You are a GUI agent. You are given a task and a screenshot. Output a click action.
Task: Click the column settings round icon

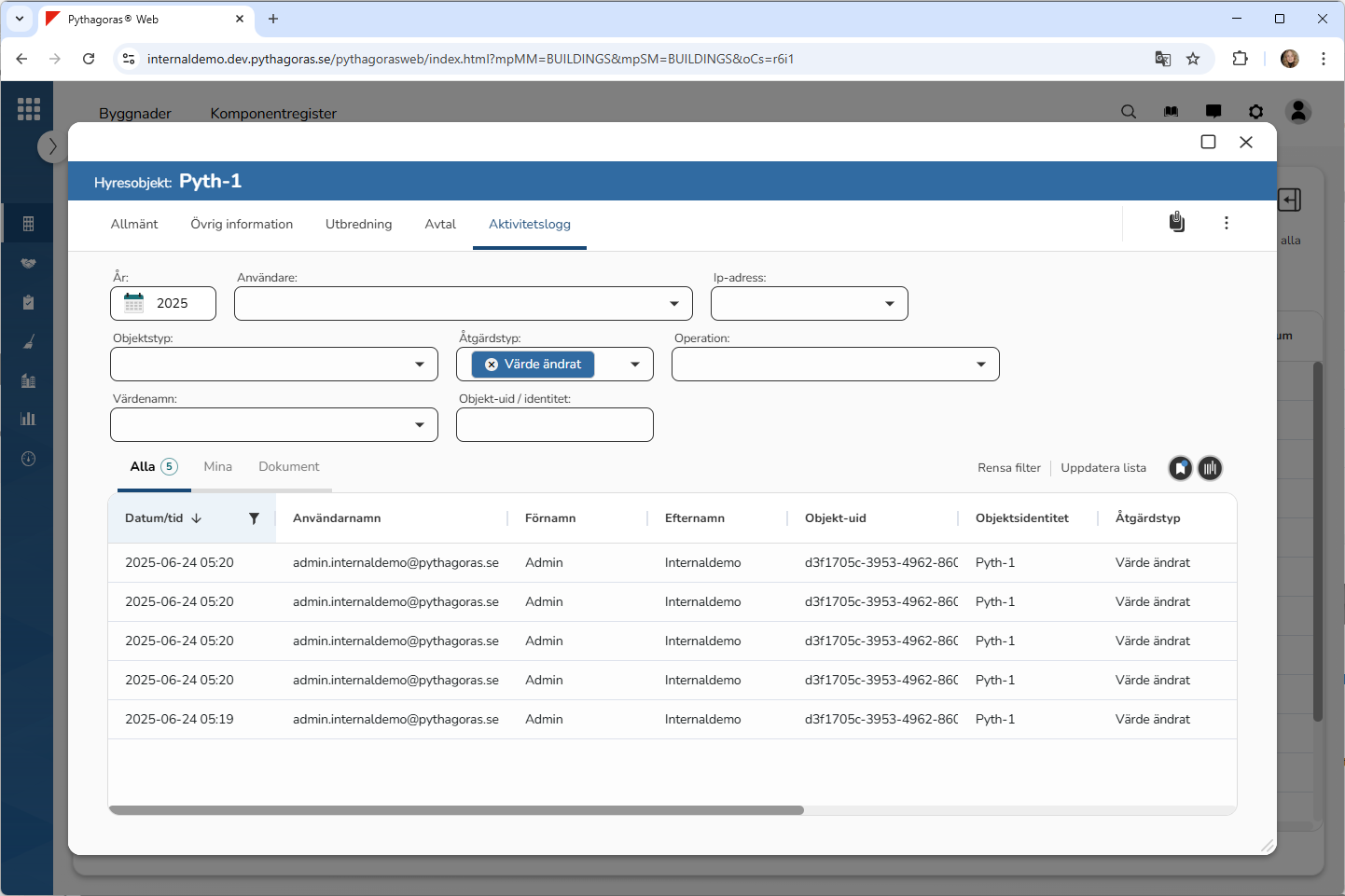tap(1210, 468)
